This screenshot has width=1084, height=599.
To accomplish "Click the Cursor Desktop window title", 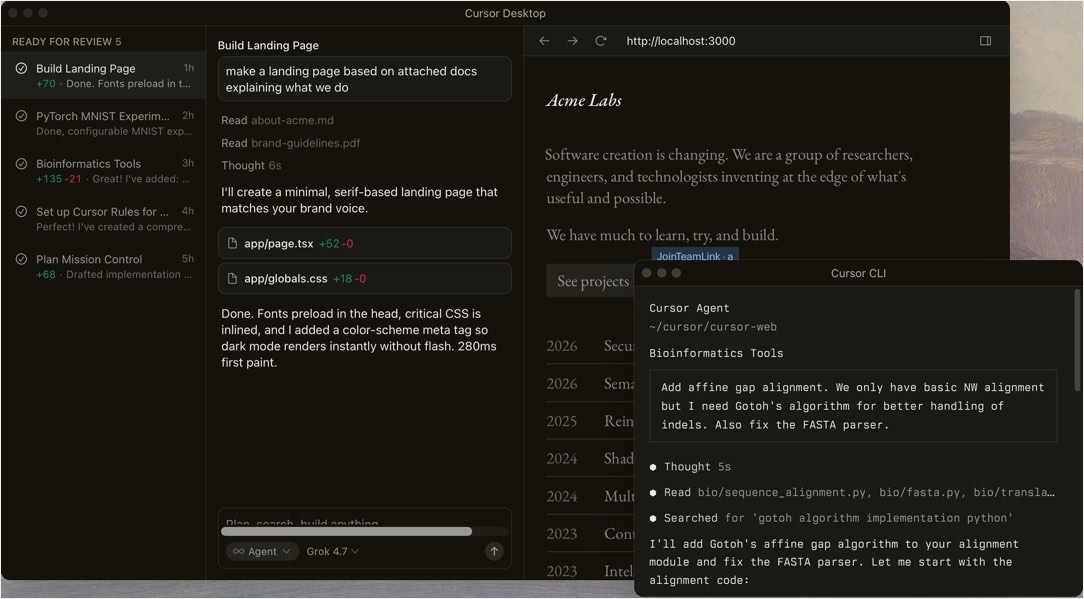I will point(505,13).
